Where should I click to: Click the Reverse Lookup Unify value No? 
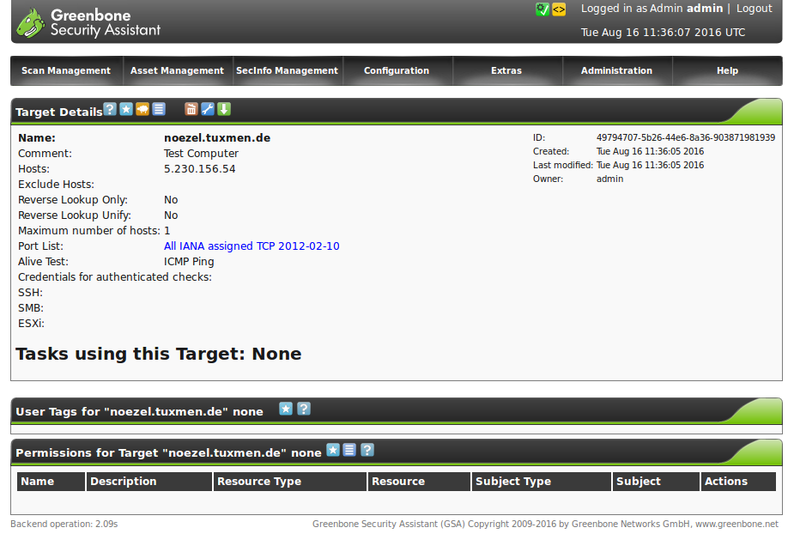pos(171,215)
